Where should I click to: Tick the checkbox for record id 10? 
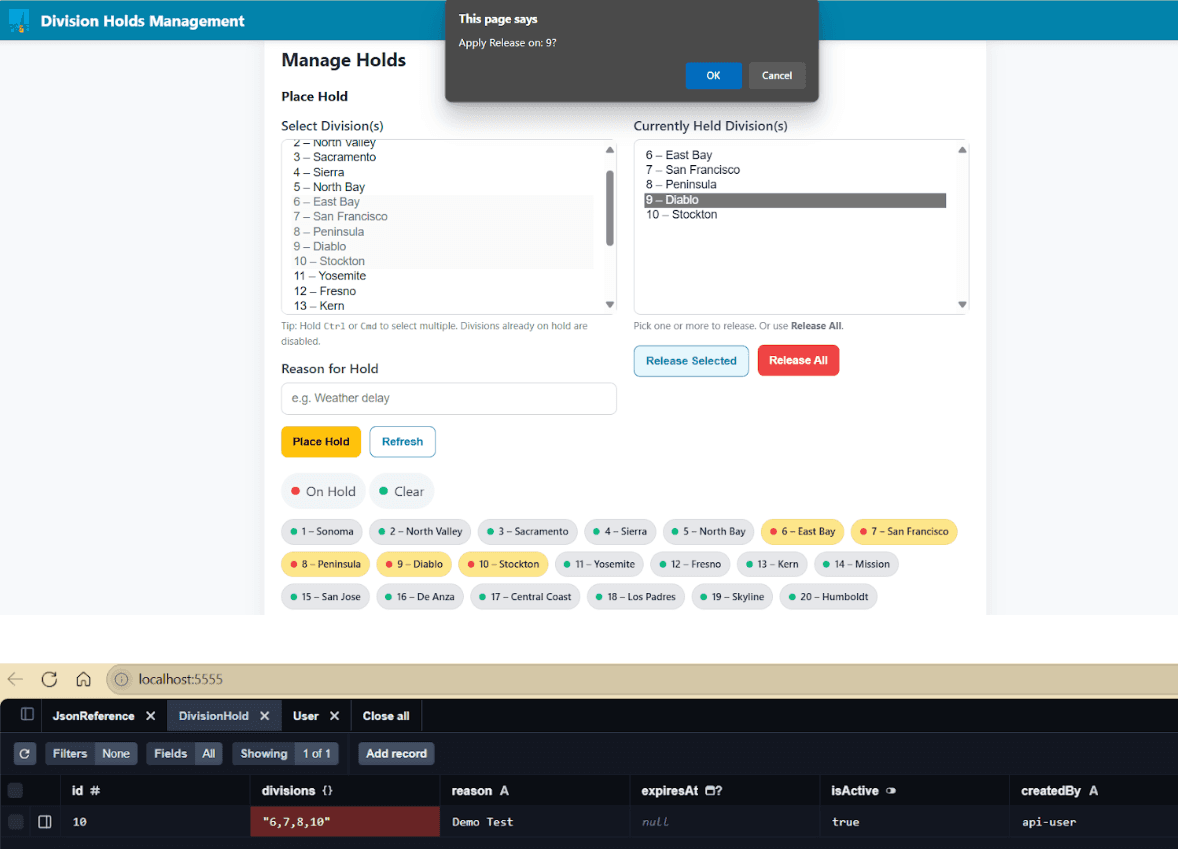pyautogui.click(x=16, y=822)
